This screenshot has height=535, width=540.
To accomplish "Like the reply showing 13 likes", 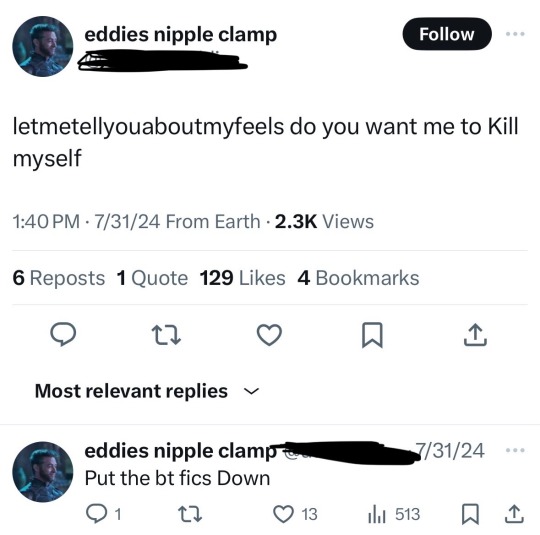I will pos(295,514).
